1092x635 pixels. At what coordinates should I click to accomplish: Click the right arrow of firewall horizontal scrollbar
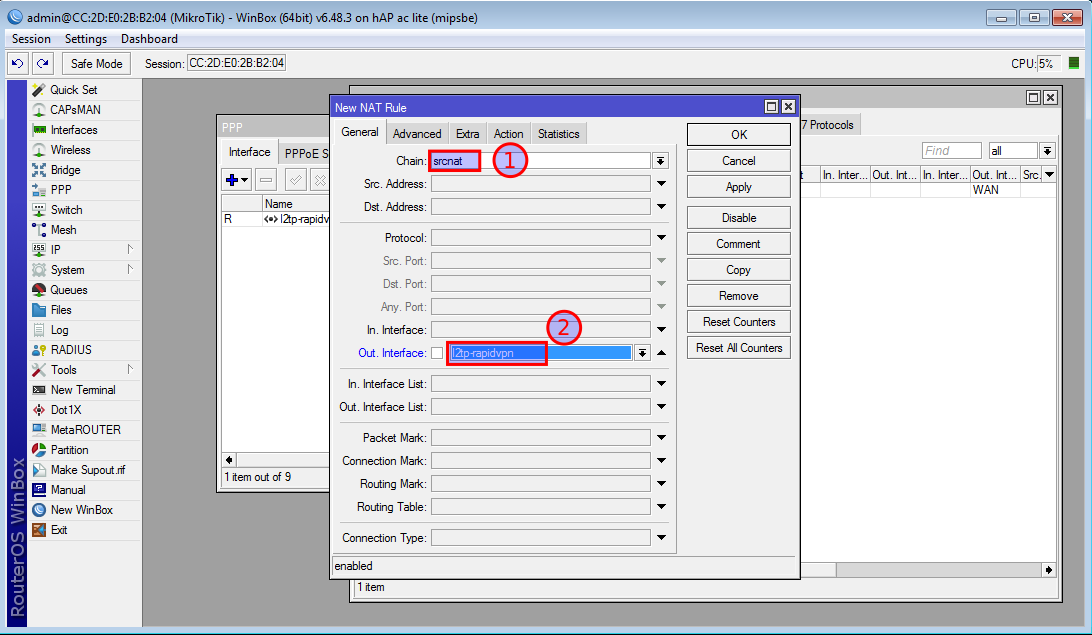click(1048, 570)
